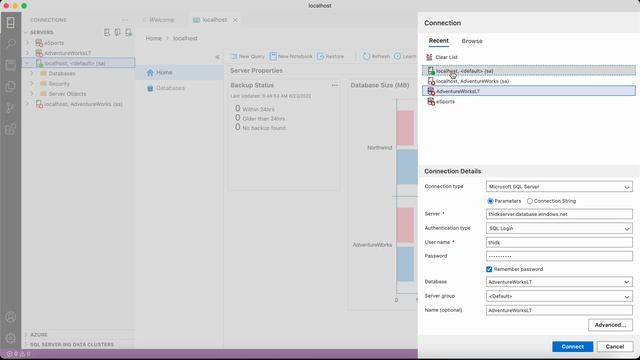Viewport: 640px width, 360px height.
Task: Select the Parameters radio button
Action: coord(490,201)
